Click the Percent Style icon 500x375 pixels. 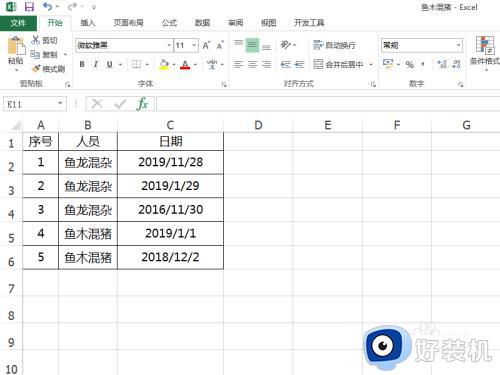coord(410,64)
